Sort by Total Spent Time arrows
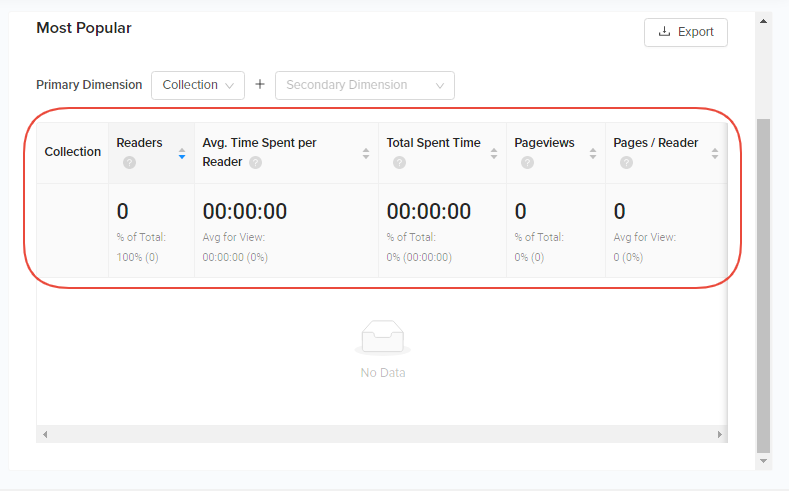 pos(494,153)
